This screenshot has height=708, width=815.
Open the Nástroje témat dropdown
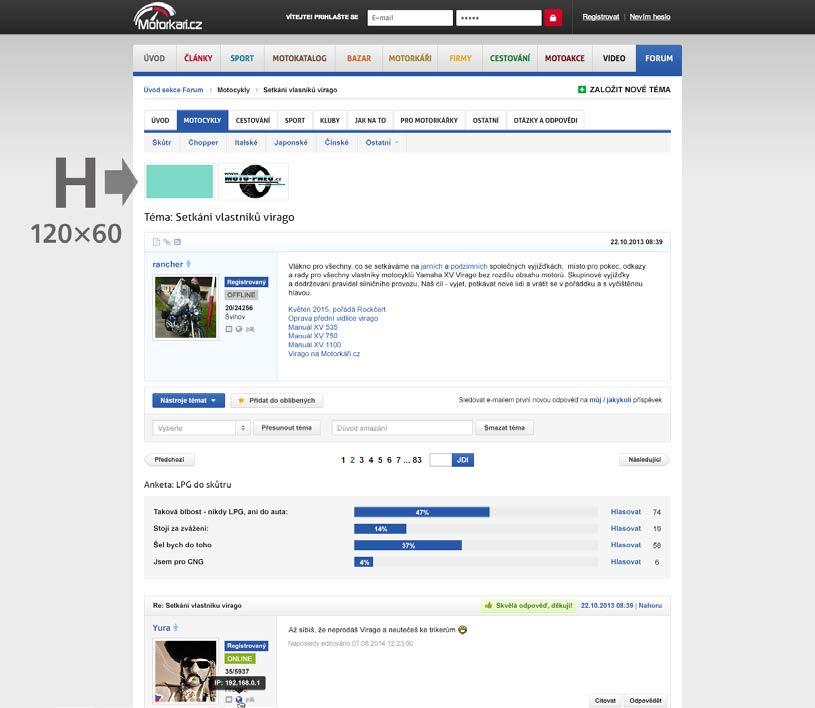pos(188,400)
